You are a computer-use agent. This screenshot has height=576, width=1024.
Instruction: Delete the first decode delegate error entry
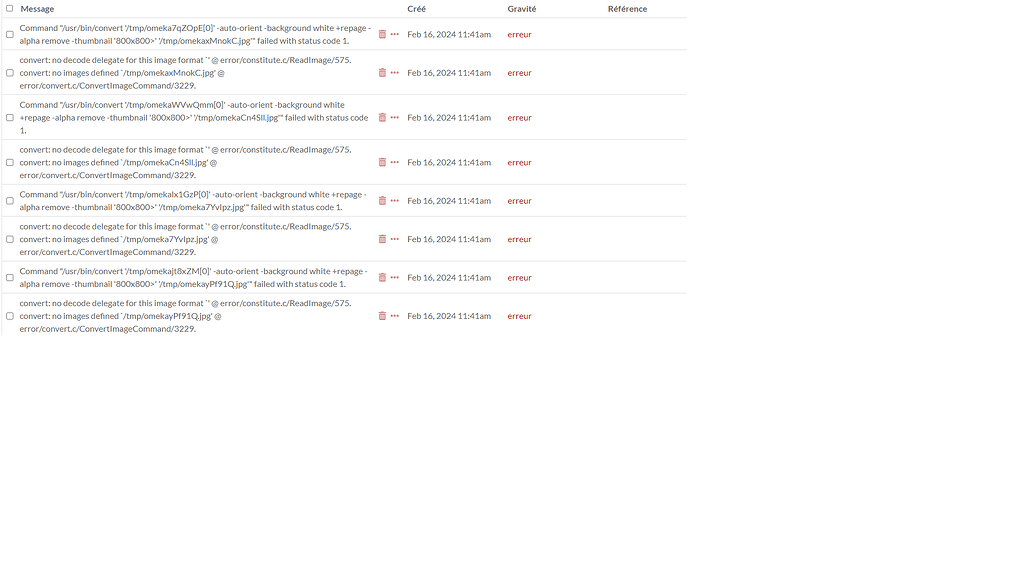coord(382,73)
